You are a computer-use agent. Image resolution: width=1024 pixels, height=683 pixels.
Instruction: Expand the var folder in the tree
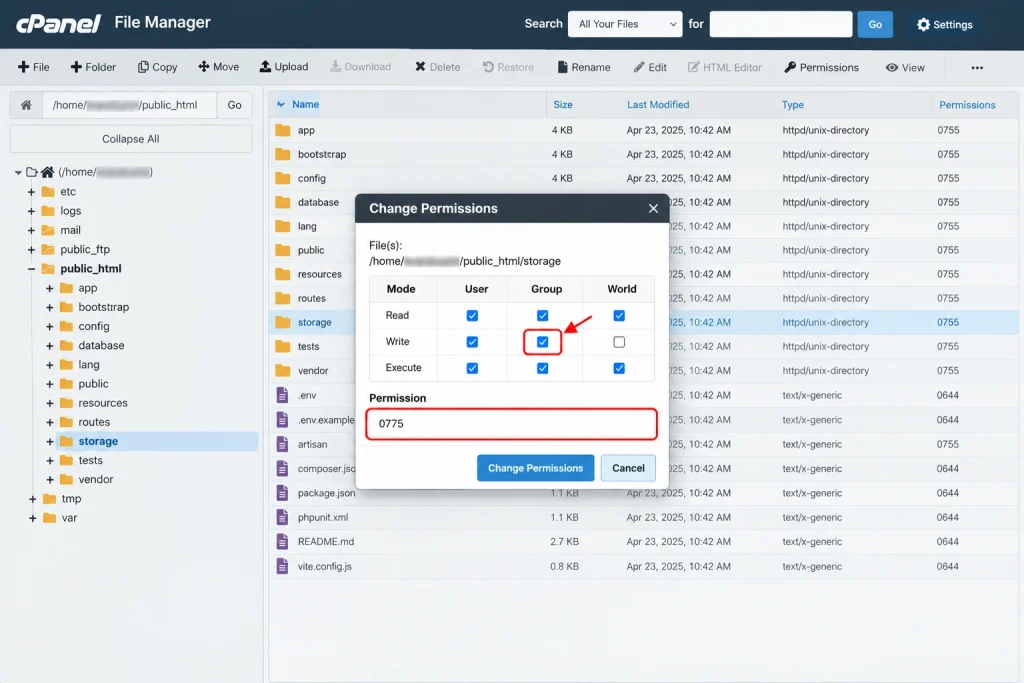[32, 518]
